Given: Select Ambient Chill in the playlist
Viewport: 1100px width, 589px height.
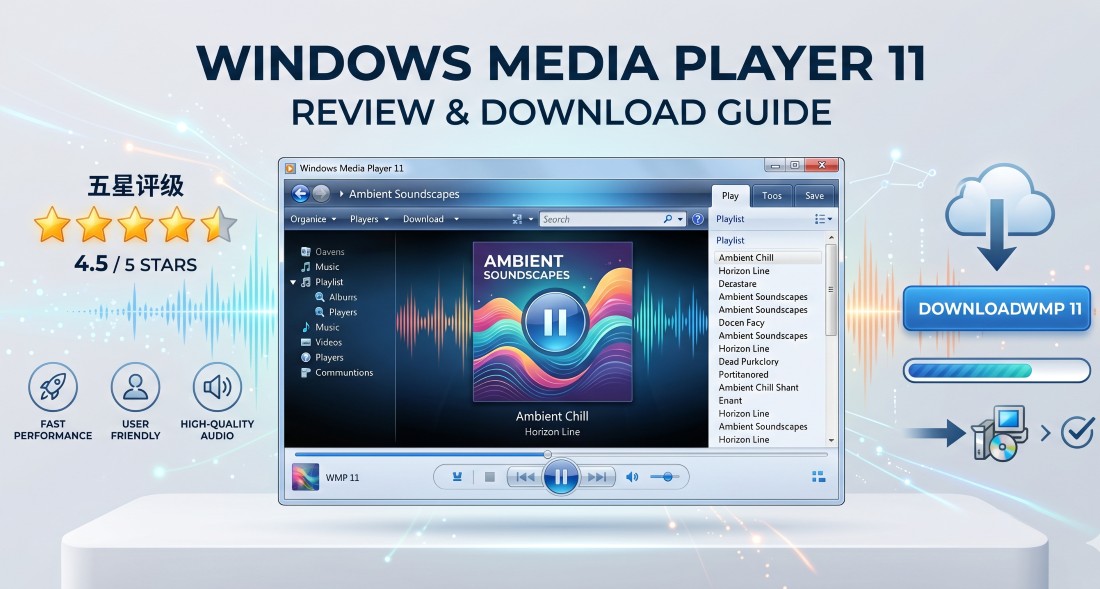Looking at the screenshot, I should (x=768, y=257).
